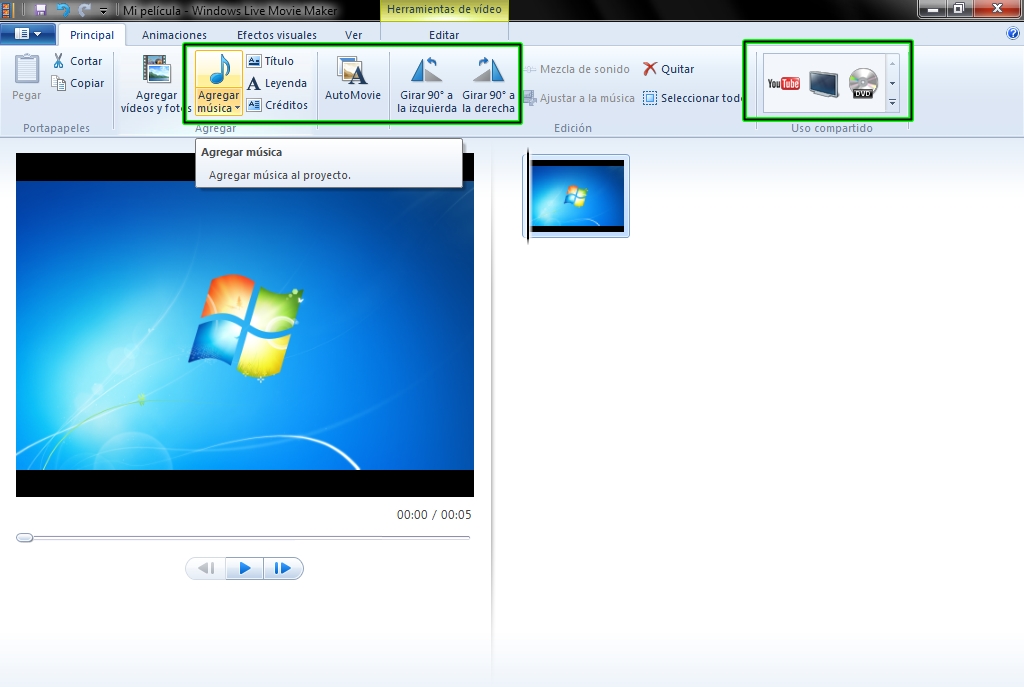Click Mezcla de sonido

[x=577, y=69]
